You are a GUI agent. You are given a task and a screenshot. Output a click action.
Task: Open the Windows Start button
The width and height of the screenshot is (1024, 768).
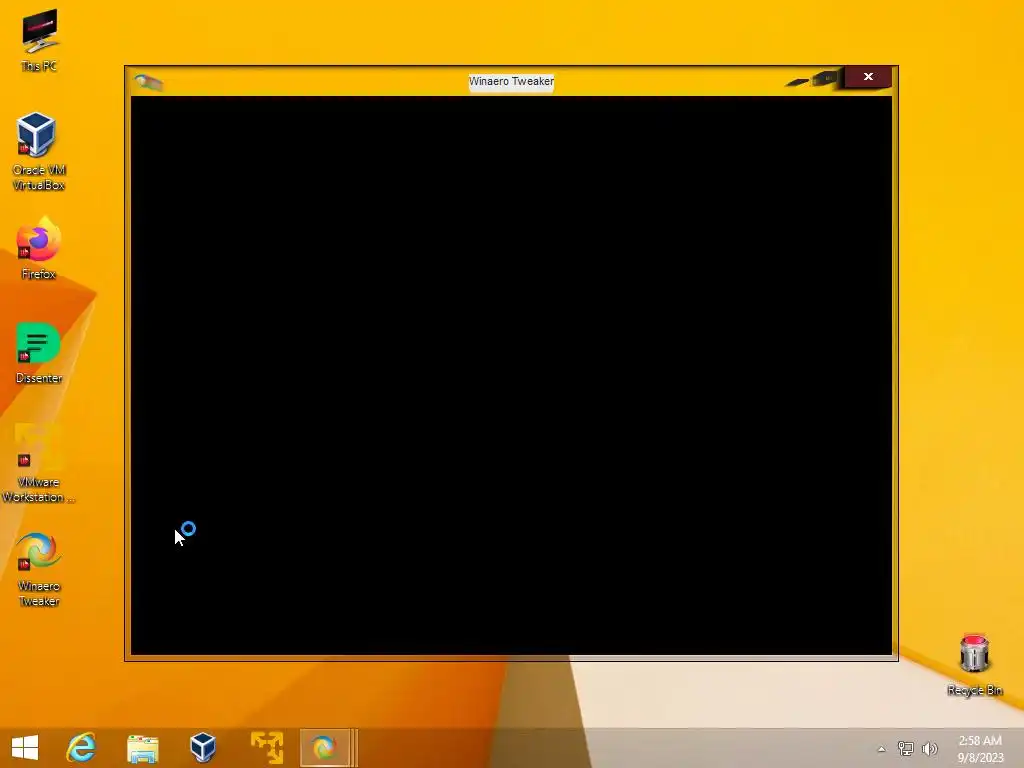pos(25,748)
